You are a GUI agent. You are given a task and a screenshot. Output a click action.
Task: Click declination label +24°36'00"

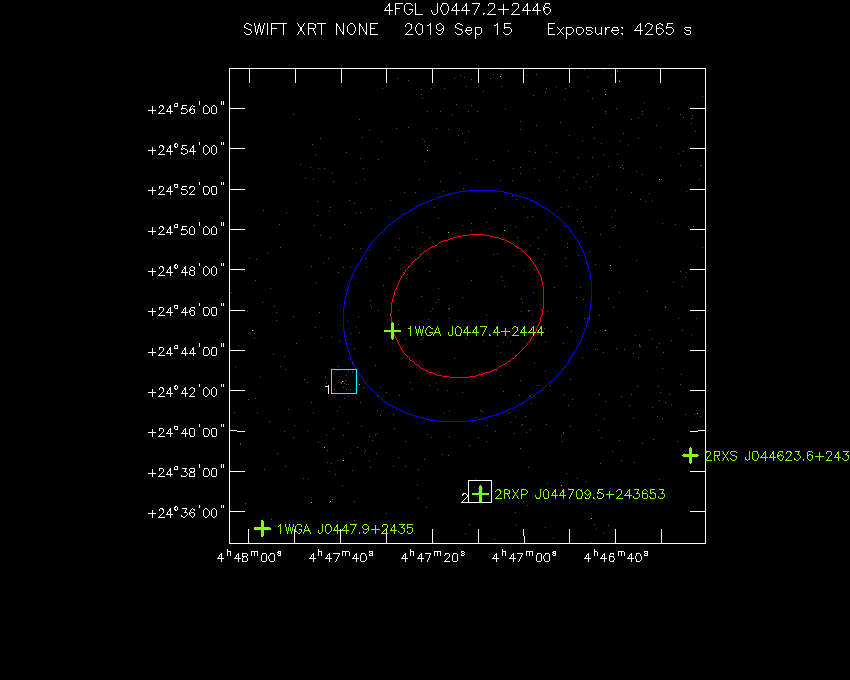186,512
